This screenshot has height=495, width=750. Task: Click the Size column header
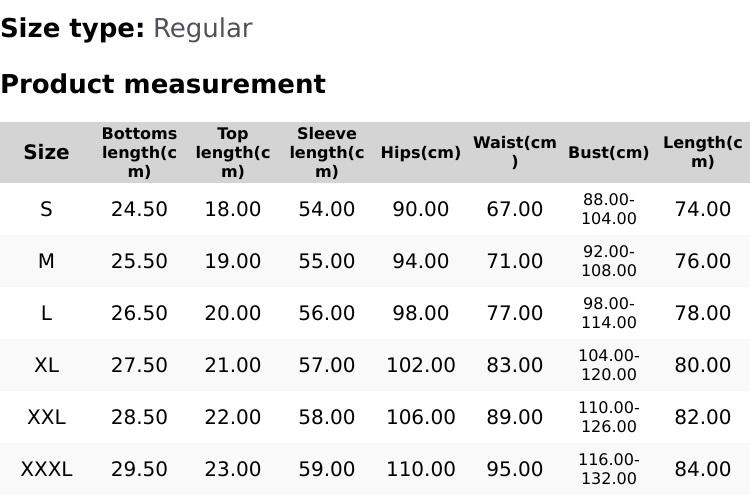click(x=46, y=152)
